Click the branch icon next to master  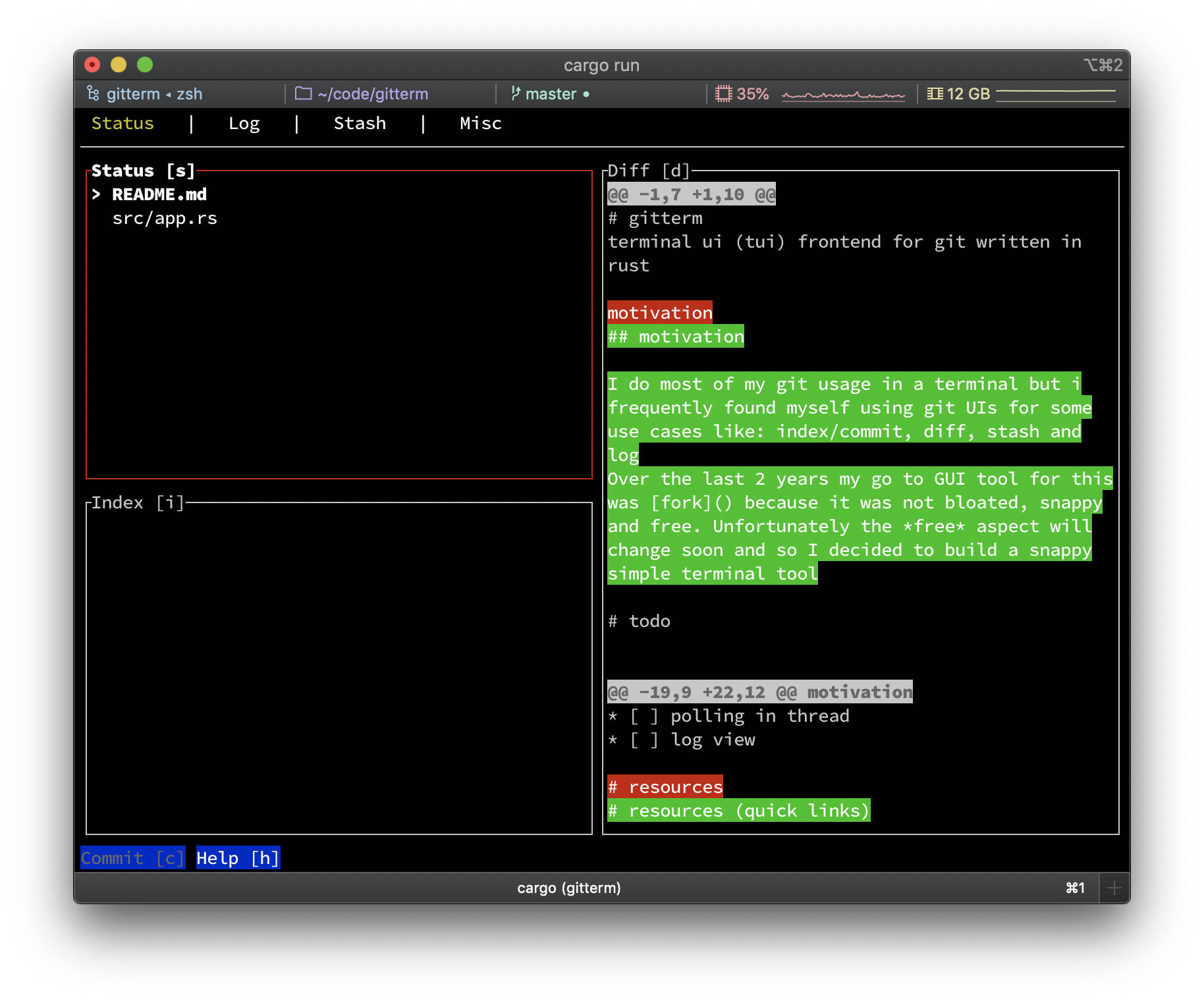[x=516, y=94]
